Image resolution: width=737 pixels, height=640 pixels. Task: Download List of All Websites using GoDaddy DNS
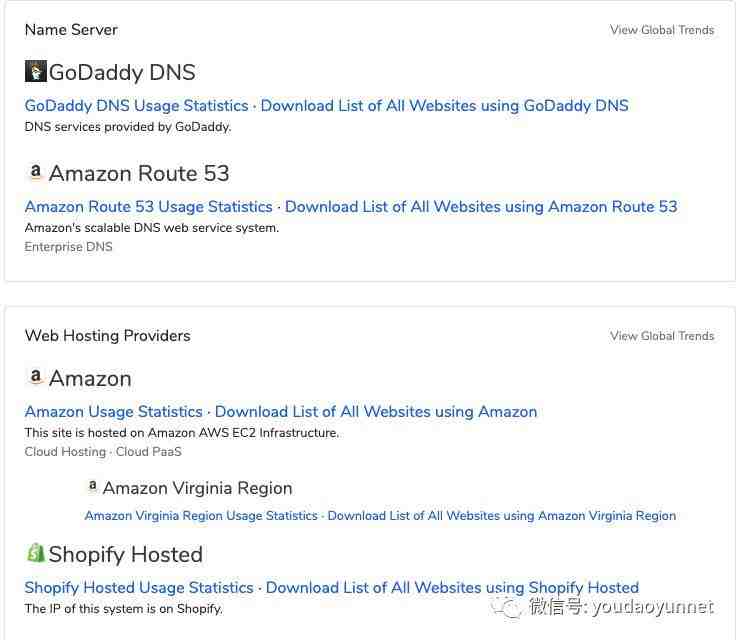pos(444,106)
